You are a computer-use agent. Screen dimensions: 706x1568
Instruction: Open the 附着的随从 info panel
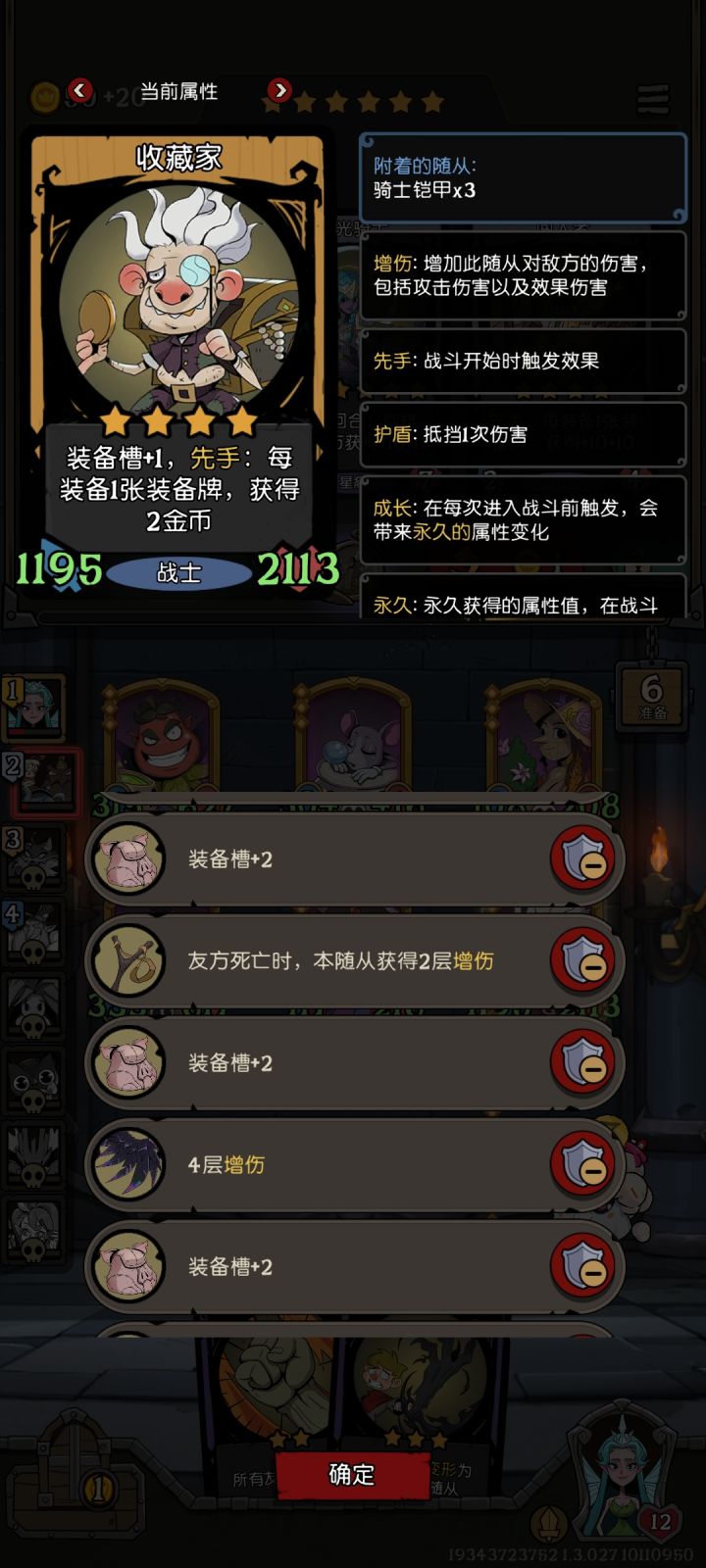click(x=523, y=178)
